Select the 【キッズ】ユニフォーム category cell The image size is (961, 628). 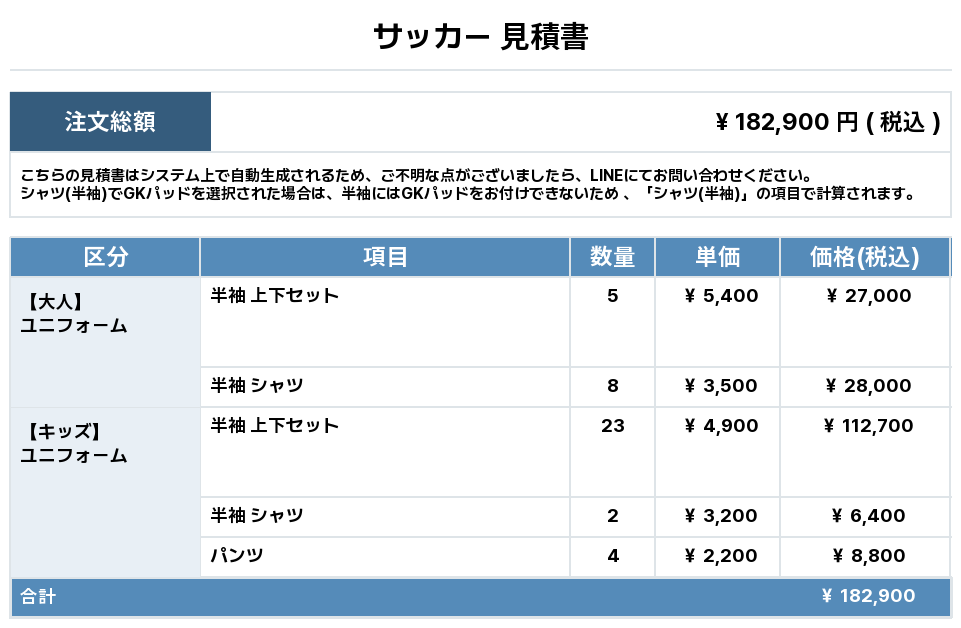(74, 443)
